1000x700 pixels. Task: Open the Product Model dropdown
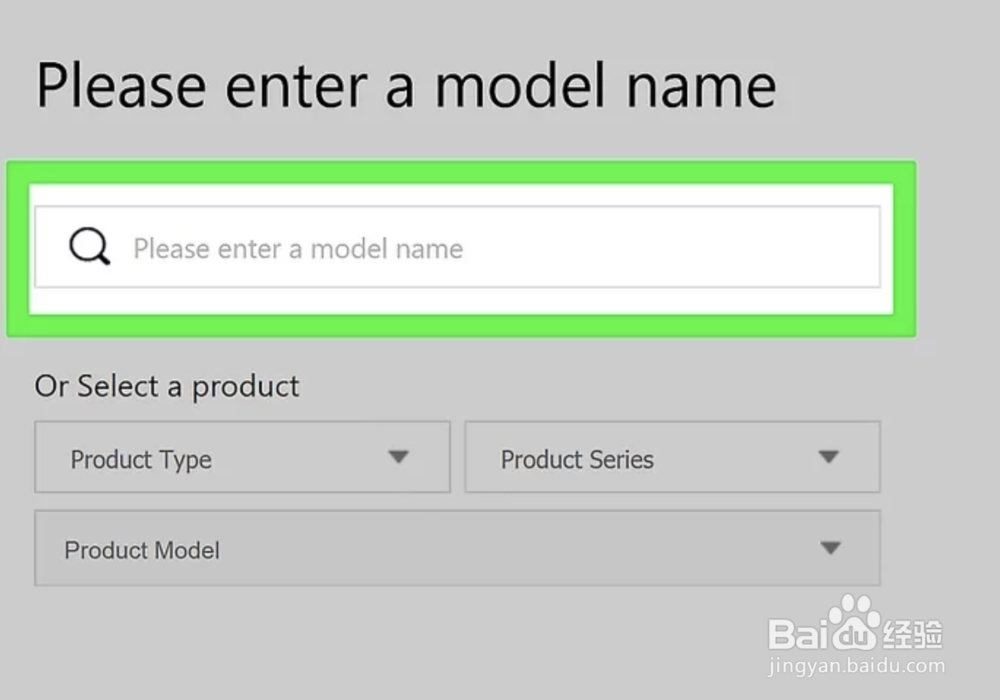click(x=457, y=548)
